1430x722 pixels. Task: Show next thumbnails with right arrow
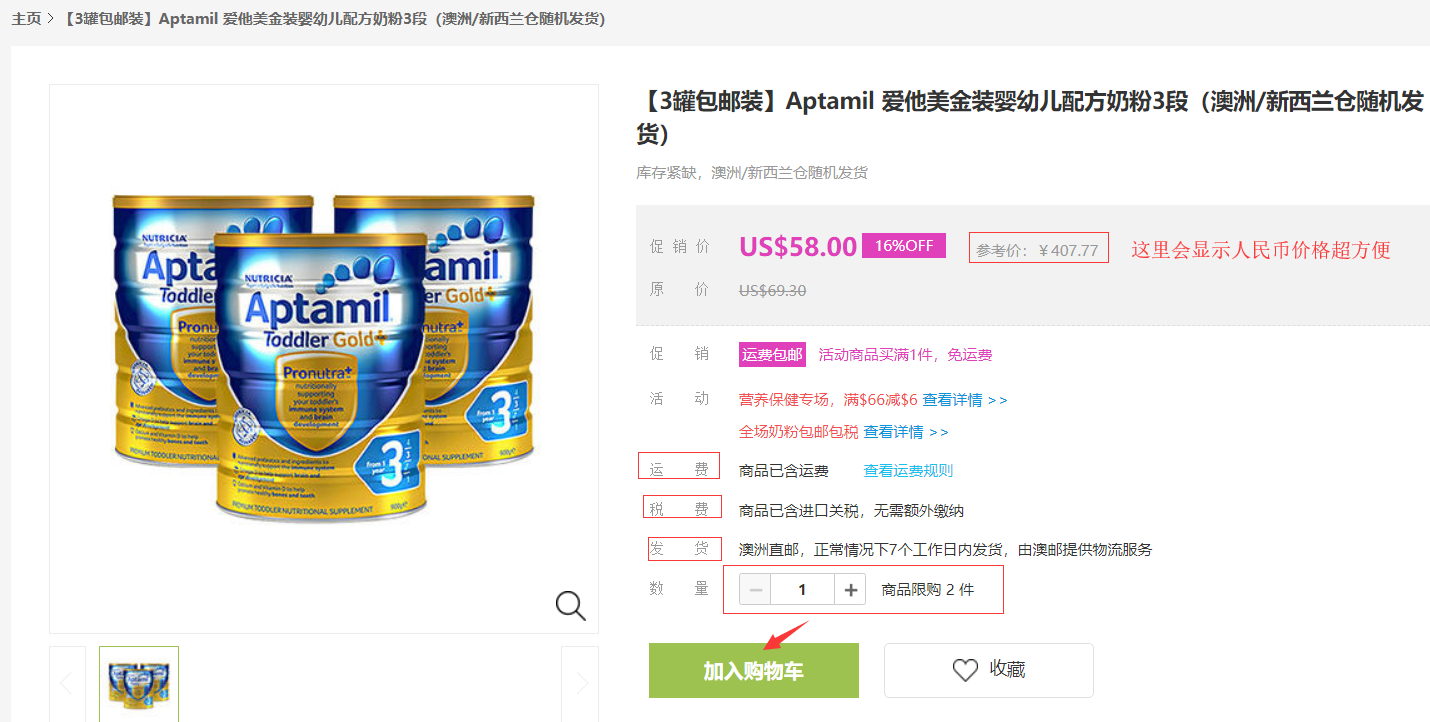point(581,684)
